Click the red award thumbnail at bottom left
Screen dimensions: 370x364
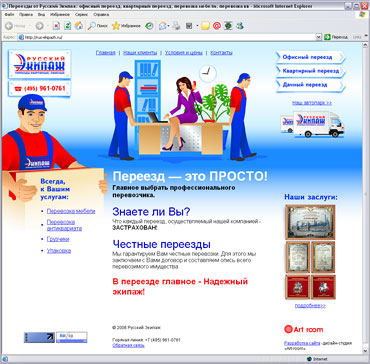(297, 287)
